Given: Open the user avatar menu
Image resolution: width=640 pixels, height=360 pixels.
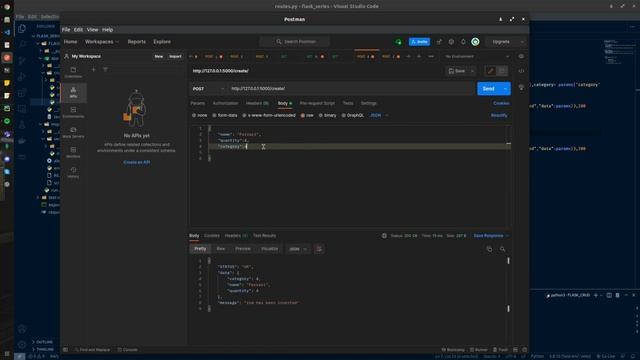Looking at the screenshot, I should click(475, 42).
